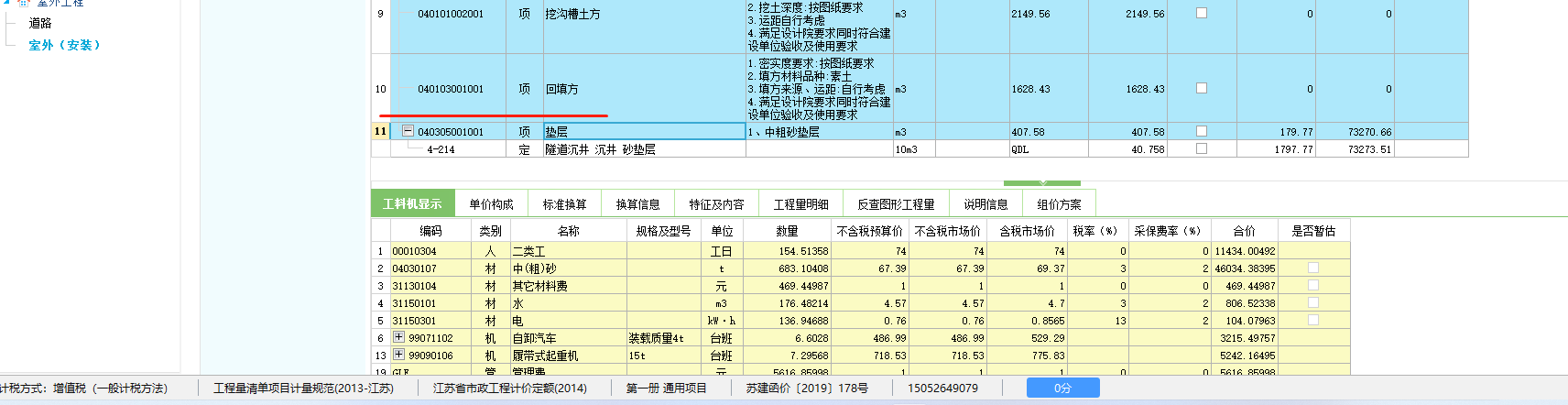
Task: Select 道路 in the project tree
Action: tap(40, 23)
